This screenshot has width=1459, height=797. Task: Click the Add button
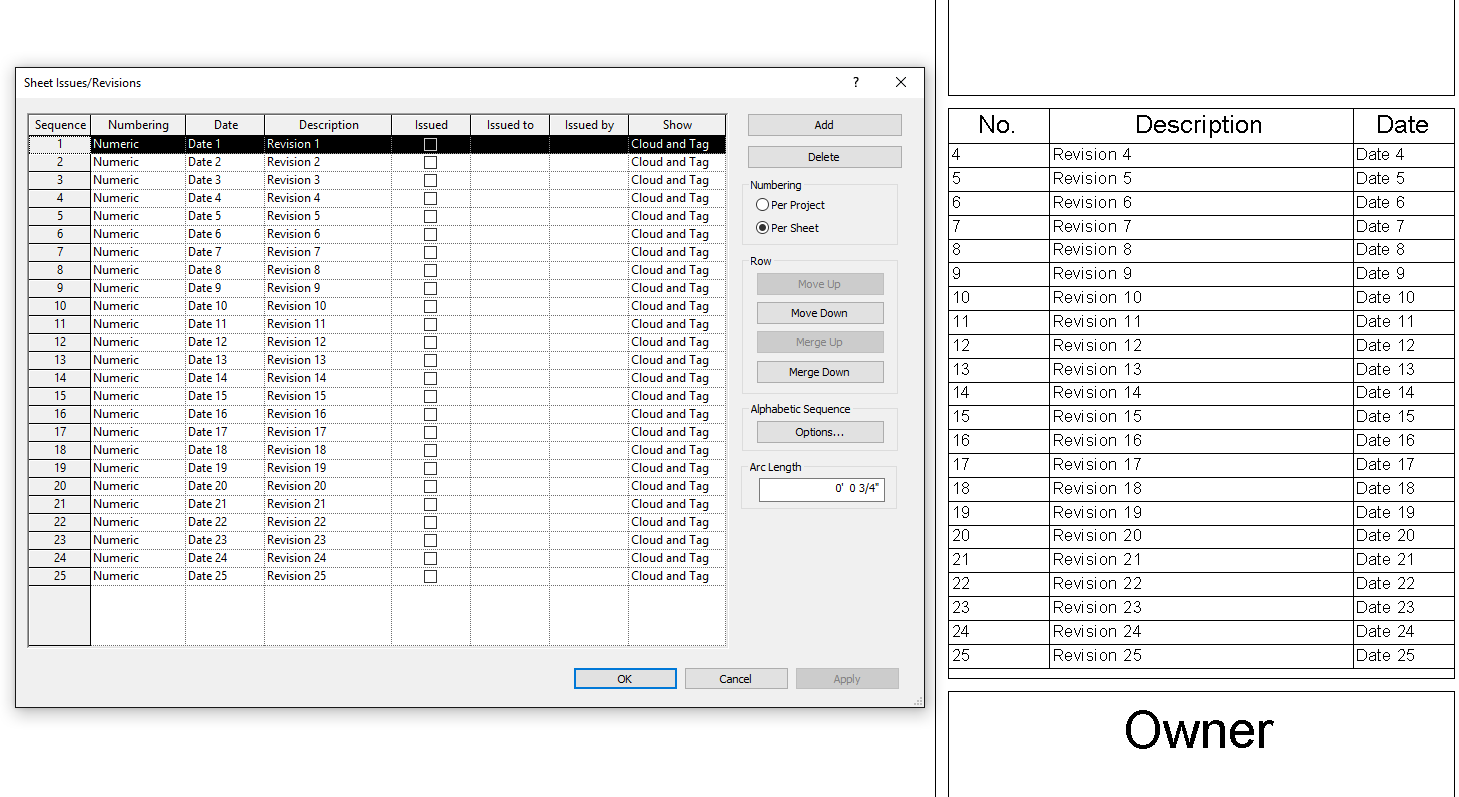[824, 125]
